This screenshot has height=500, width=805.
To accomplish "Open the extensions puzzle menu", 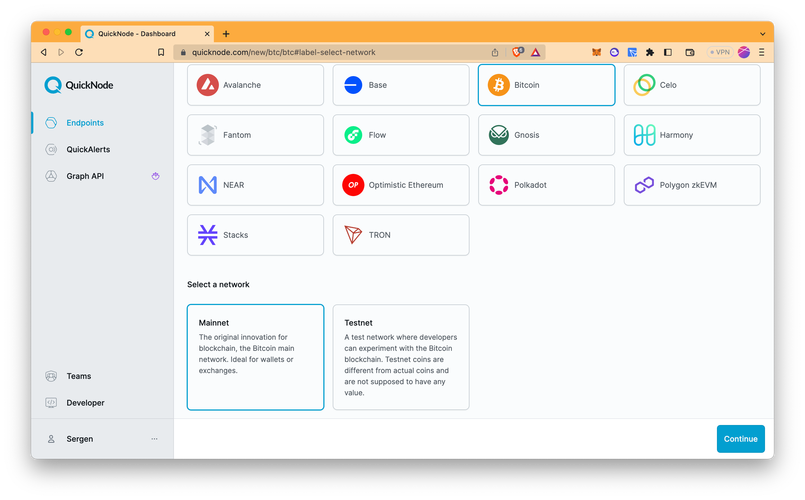I will [x=650, y=52].
